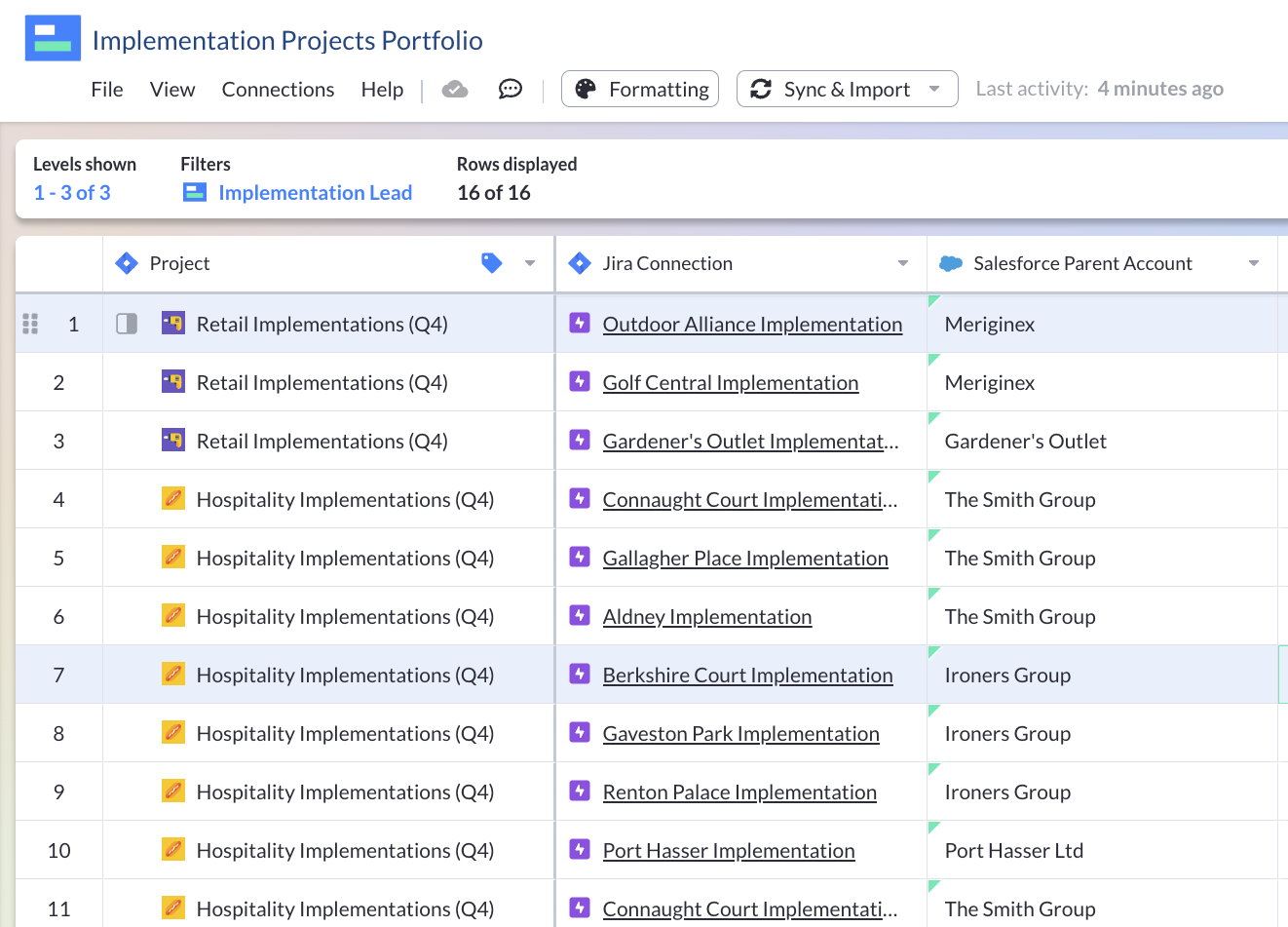
Task: Click the orange project icon beside Hospitality Implementations row 4
Action: (x=173, y=499)
